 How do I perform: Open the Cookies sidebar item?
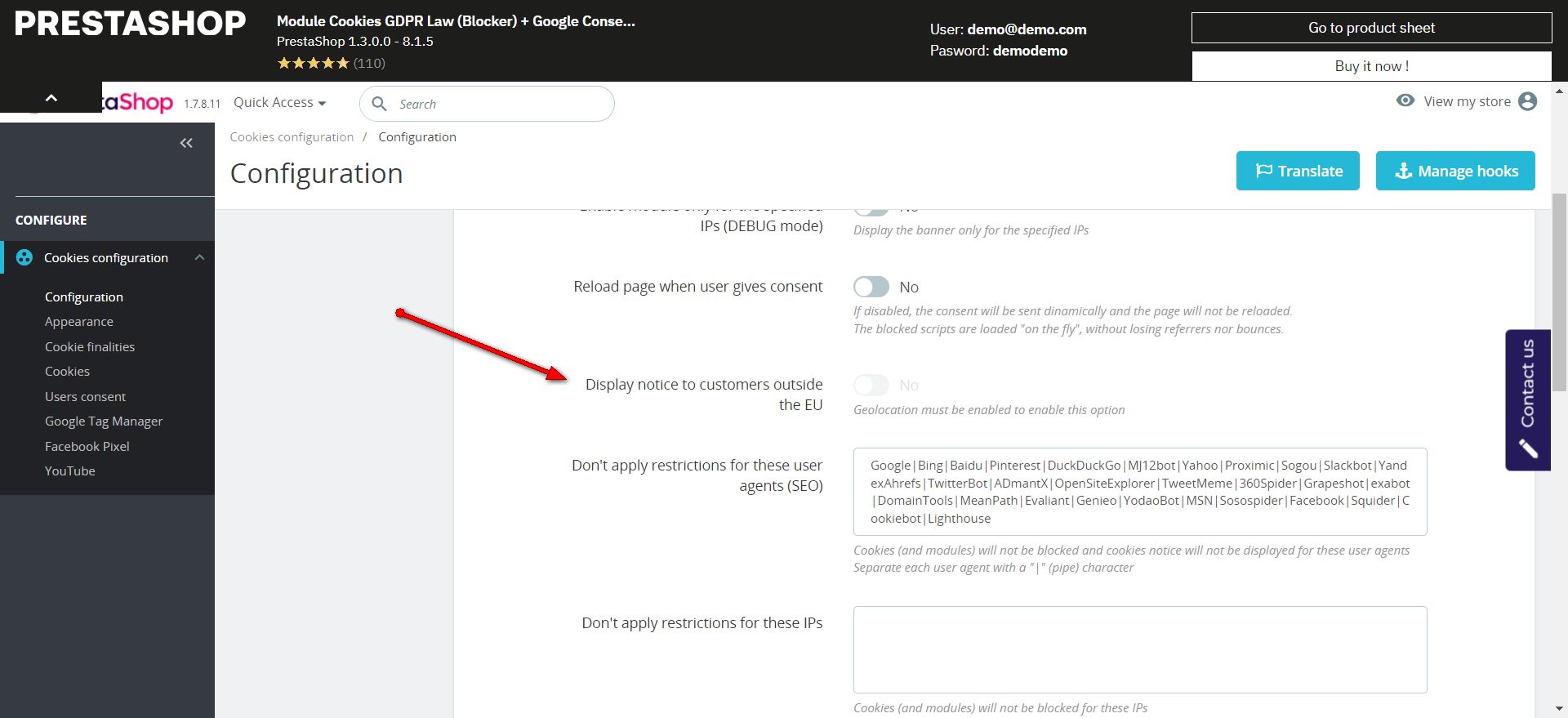point(67,372)
